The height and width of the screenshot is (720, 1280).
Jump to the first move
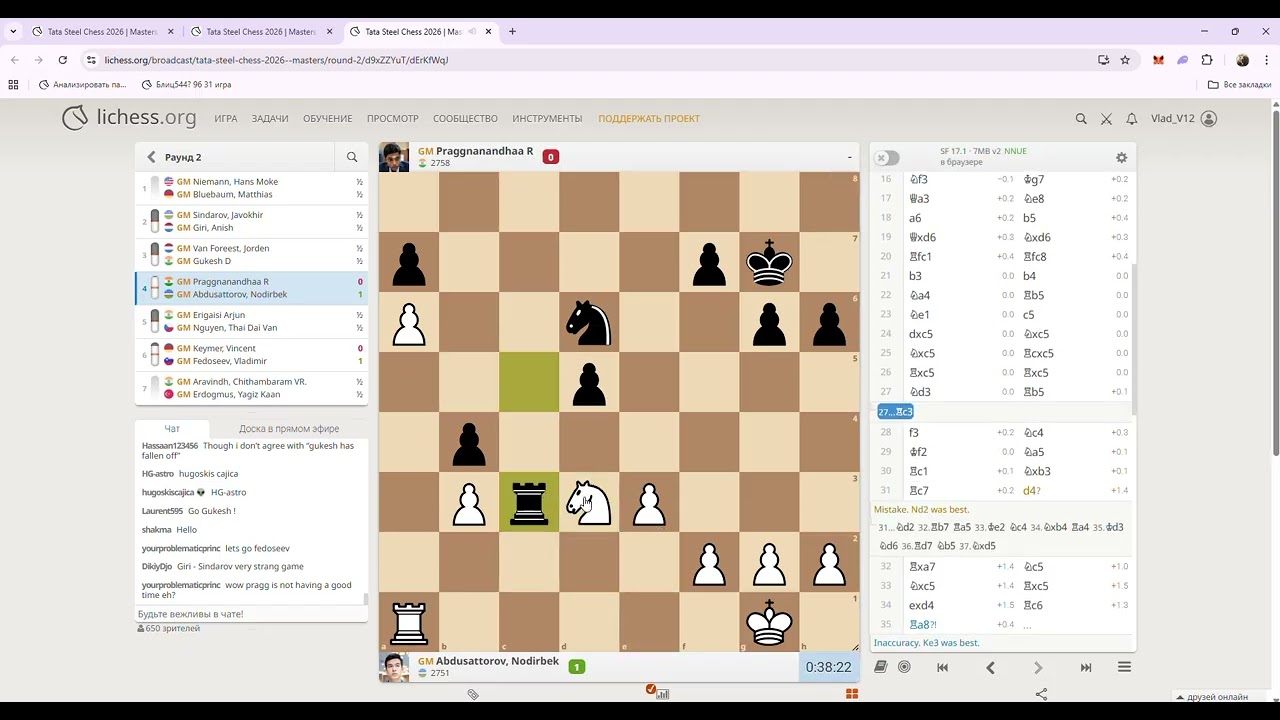click(x=942, y=667)
